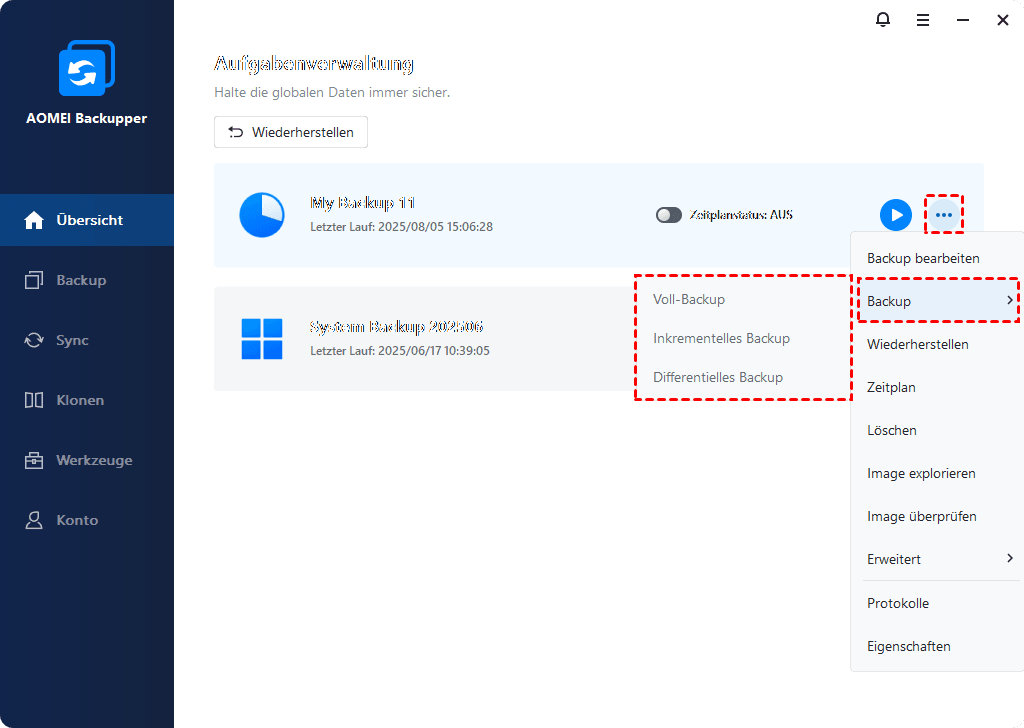The image size is (1024, 728).
Task: Select Voll-Backup from submenu
Action: [689, 299]
